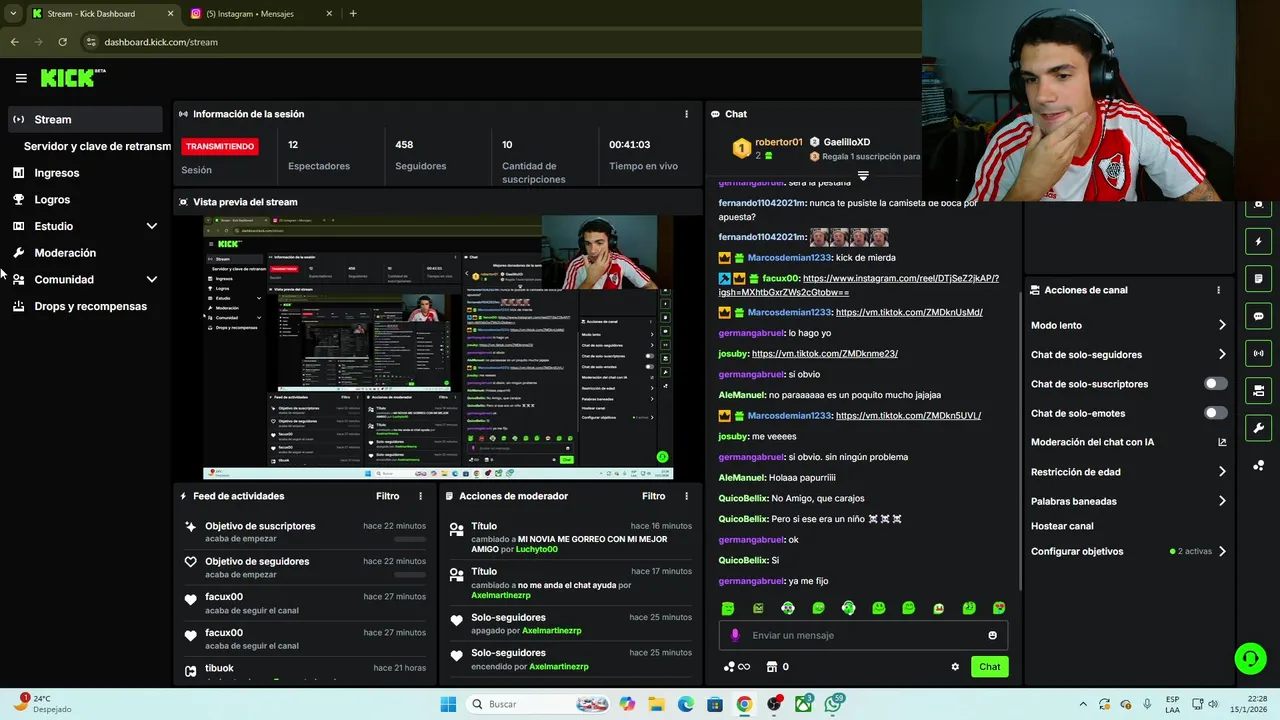Screen dimensions: 1280x720
Task: Open the wrench widget in the right sidebar
Action: tap(1258, 428)
